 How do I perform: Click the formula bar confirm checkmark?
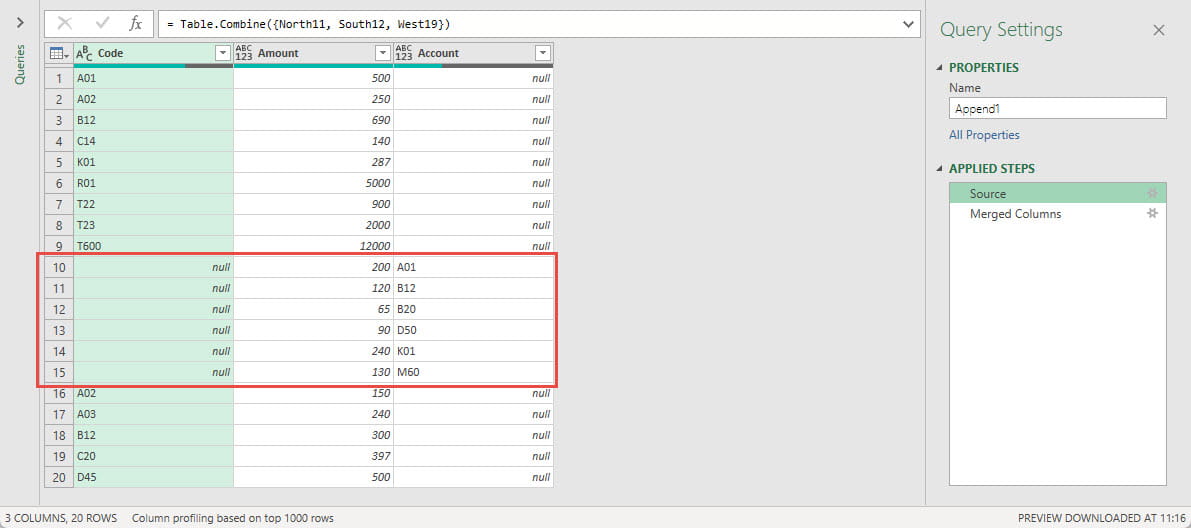tap(101, 24)
